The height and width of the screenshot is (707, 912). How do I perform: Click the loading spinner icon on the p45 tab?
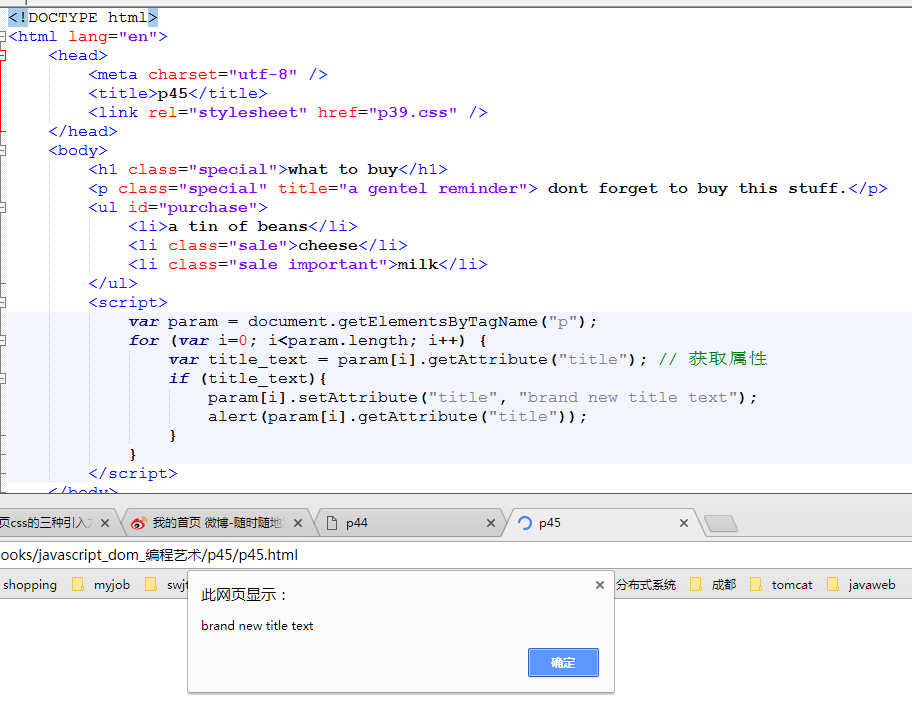point(525,523)
